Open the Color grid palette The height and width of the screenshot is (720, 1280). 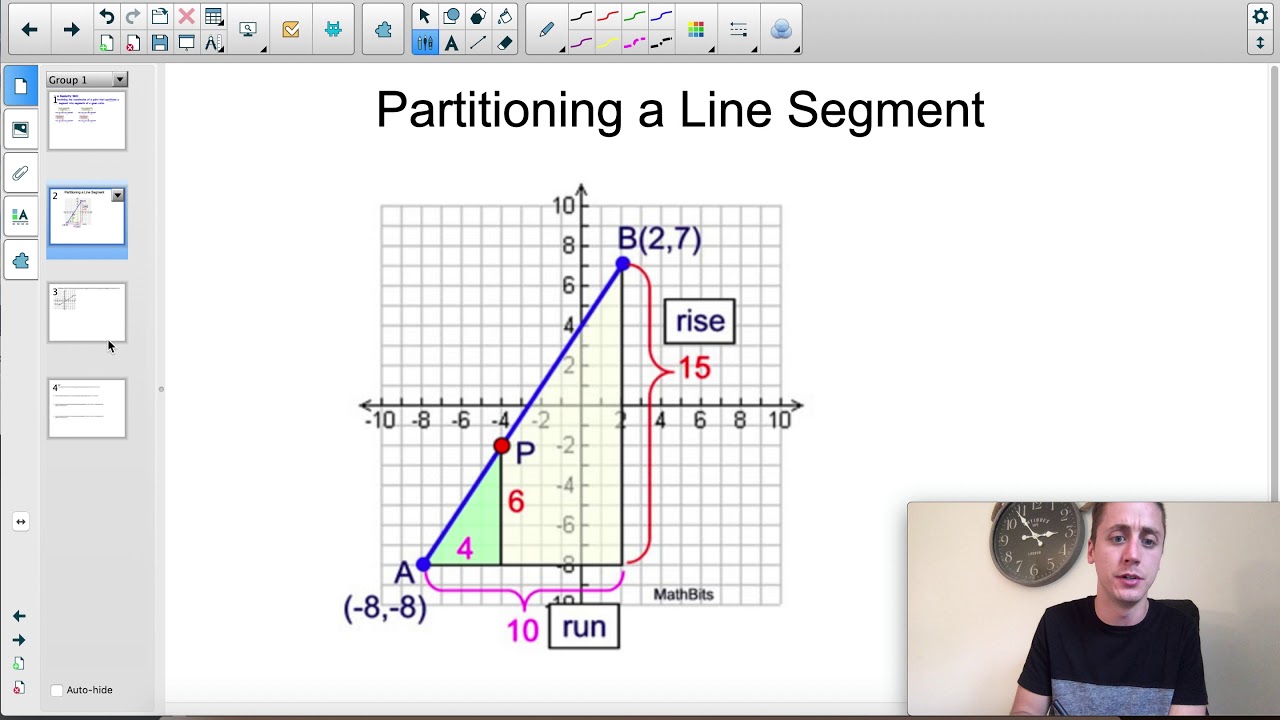(696, 30)
